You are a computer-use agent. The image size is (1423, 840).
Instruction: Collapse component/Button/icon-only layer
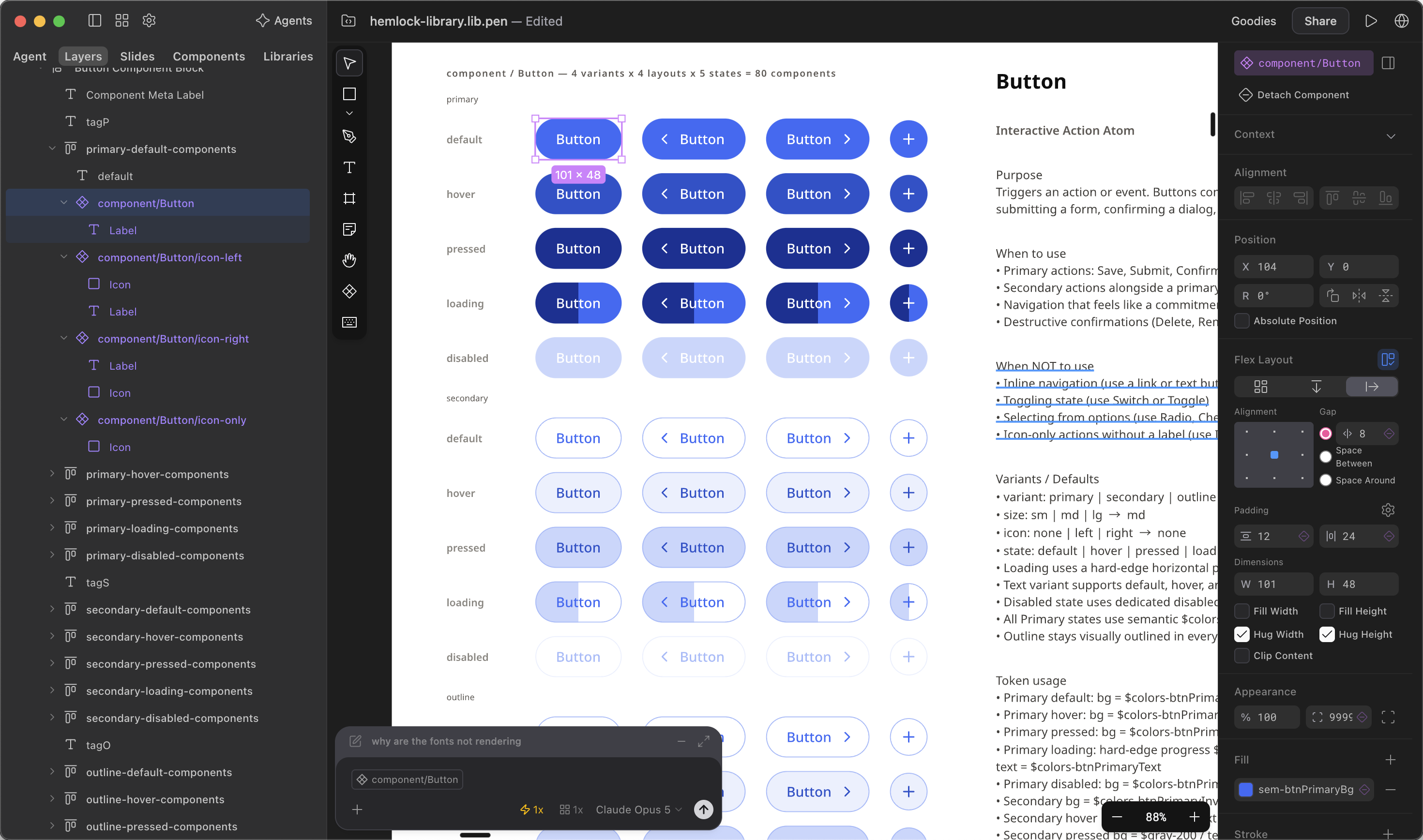(x=64, y=420)
